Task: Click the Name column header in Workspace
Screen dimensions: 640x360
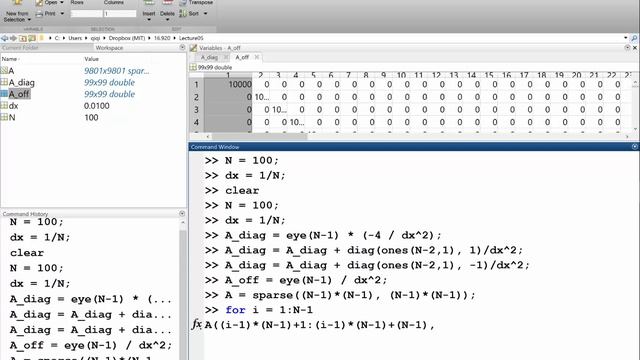Action: point(10,59)
